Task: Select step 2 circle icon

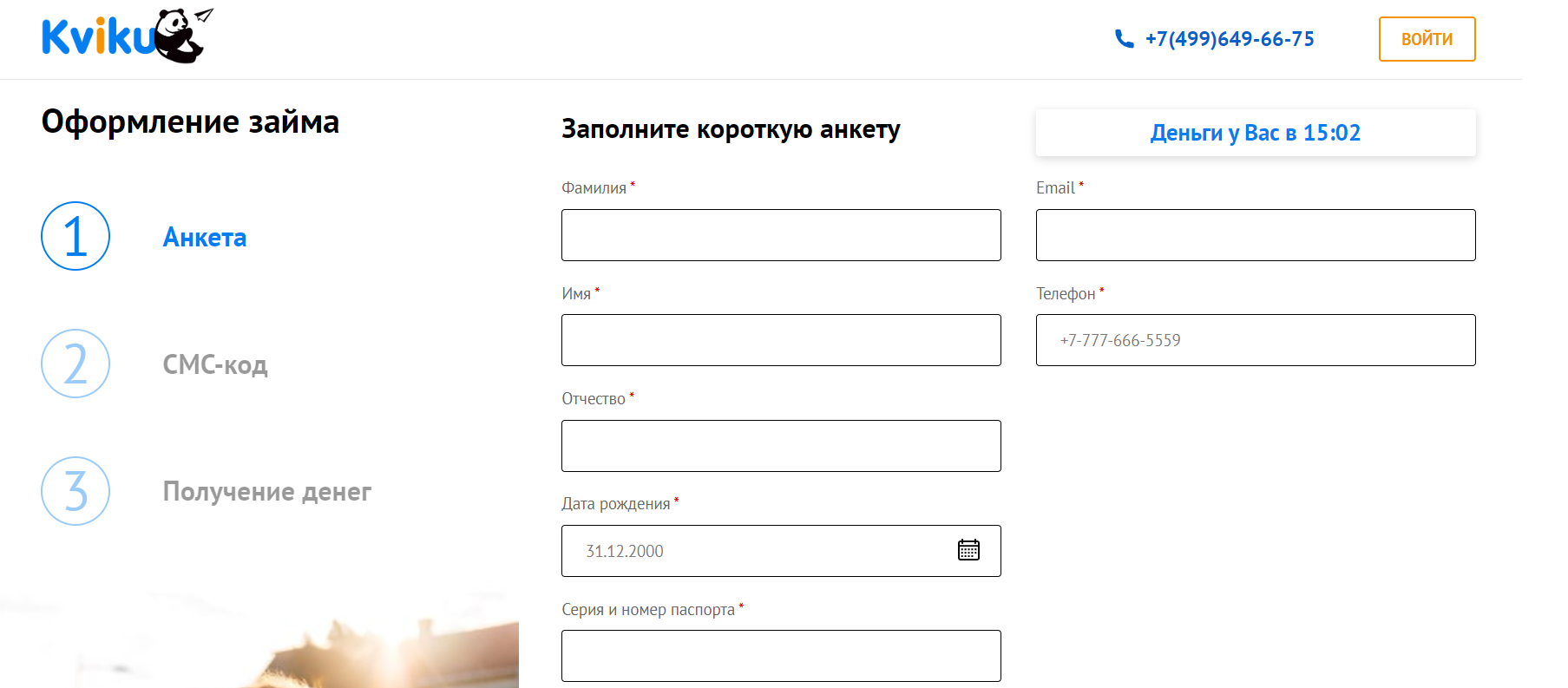Action: (x=75, y=364)
